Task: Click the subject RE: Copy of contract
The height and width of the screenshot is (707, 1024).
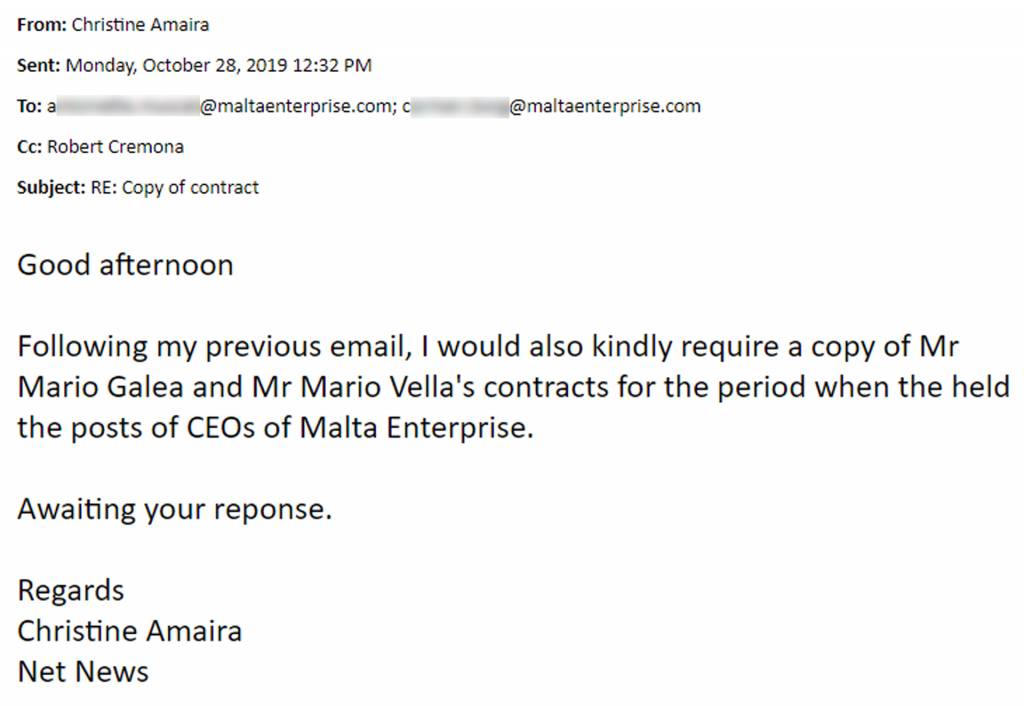Action: pyautogui.click(x=175, y=188)
